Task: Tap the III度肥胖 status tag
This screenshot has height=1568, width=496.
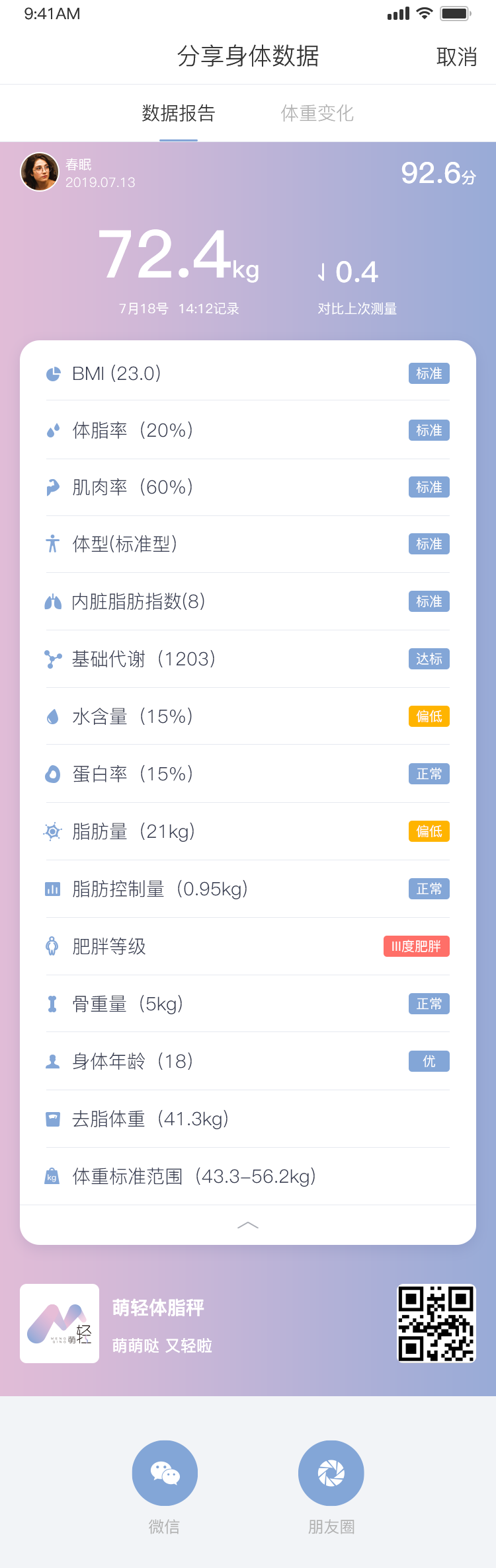Action: point(416,946)
